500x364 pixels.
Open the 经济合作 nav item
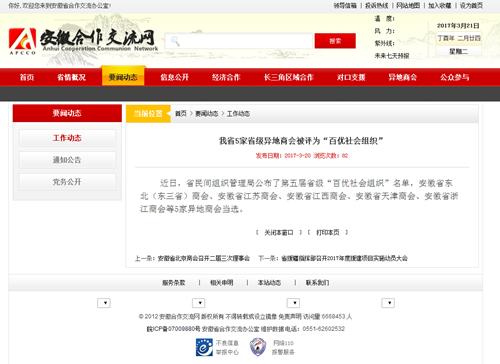[x=226, y=77]
